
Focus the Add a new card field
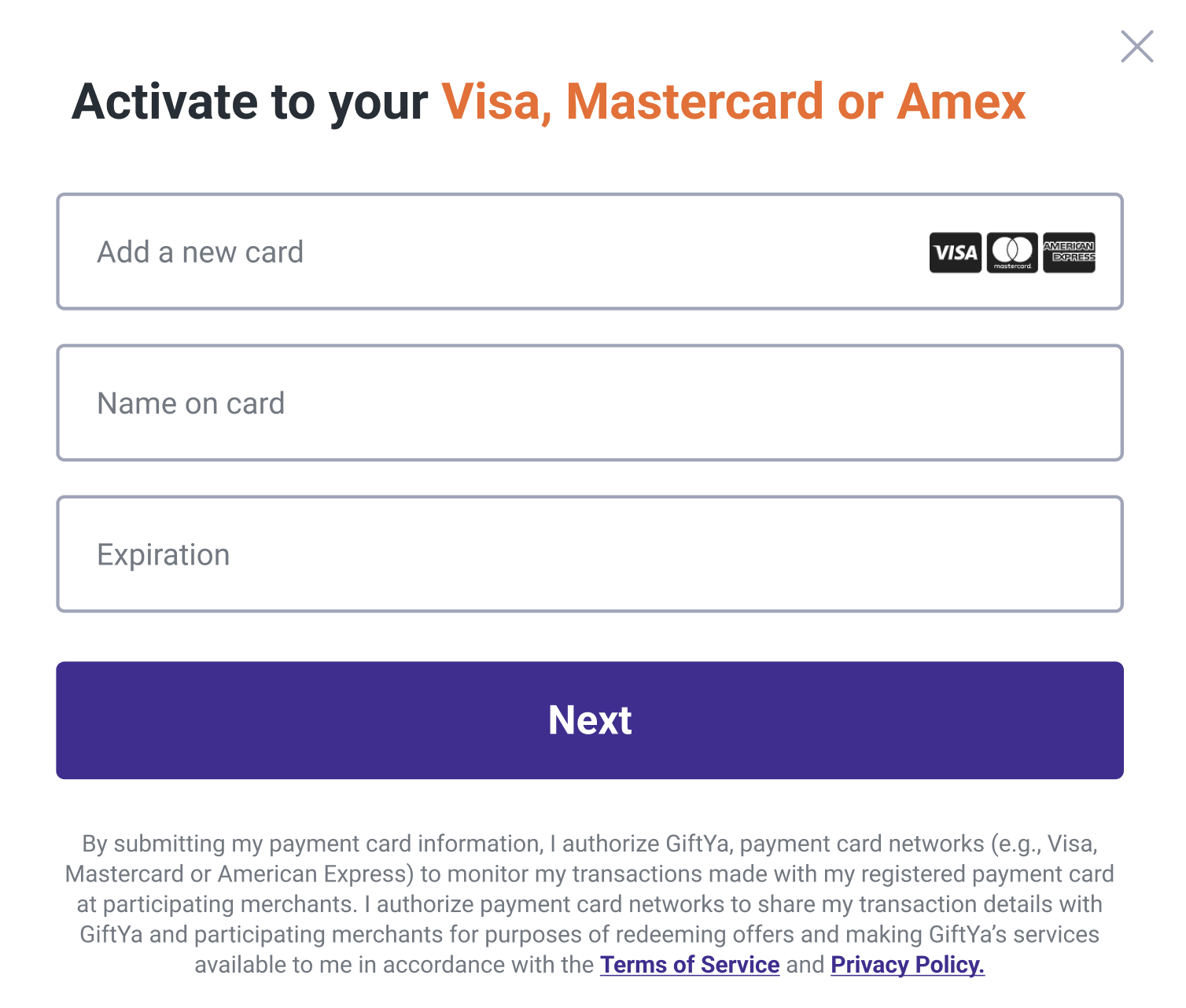(590, 252)
